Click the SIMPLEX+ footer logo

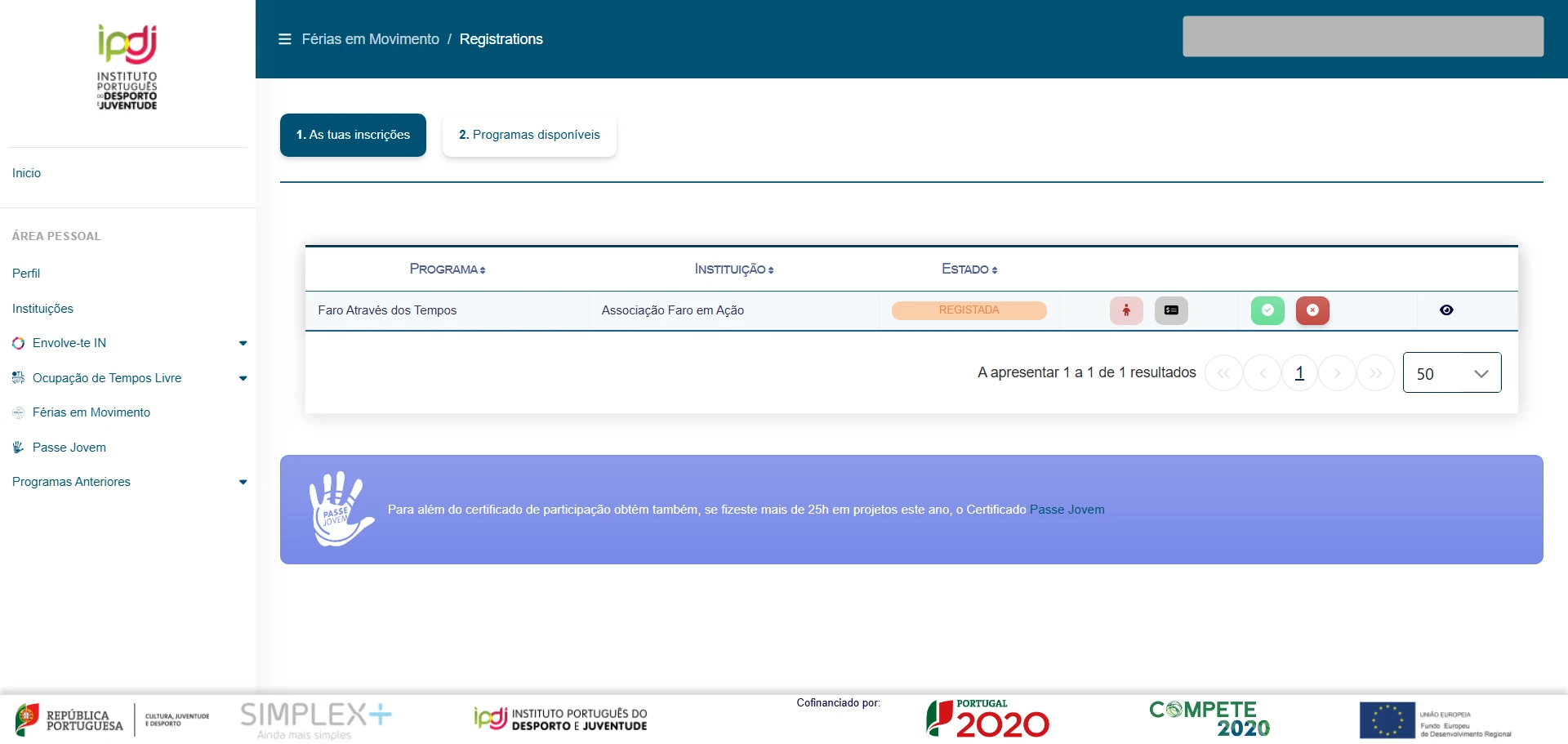316,719
